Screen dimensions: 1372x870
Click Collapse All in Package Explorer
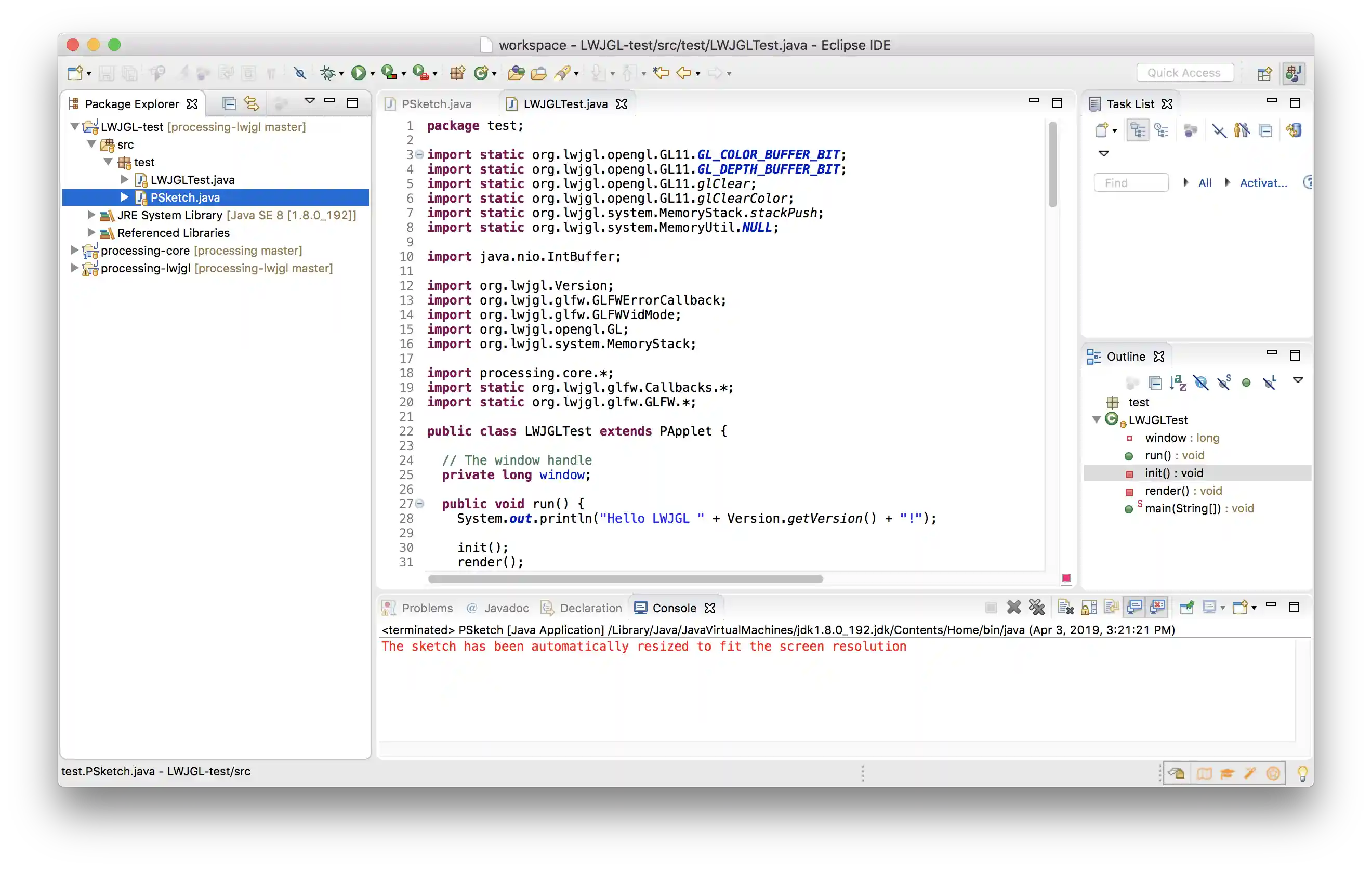tap(229, 103)
